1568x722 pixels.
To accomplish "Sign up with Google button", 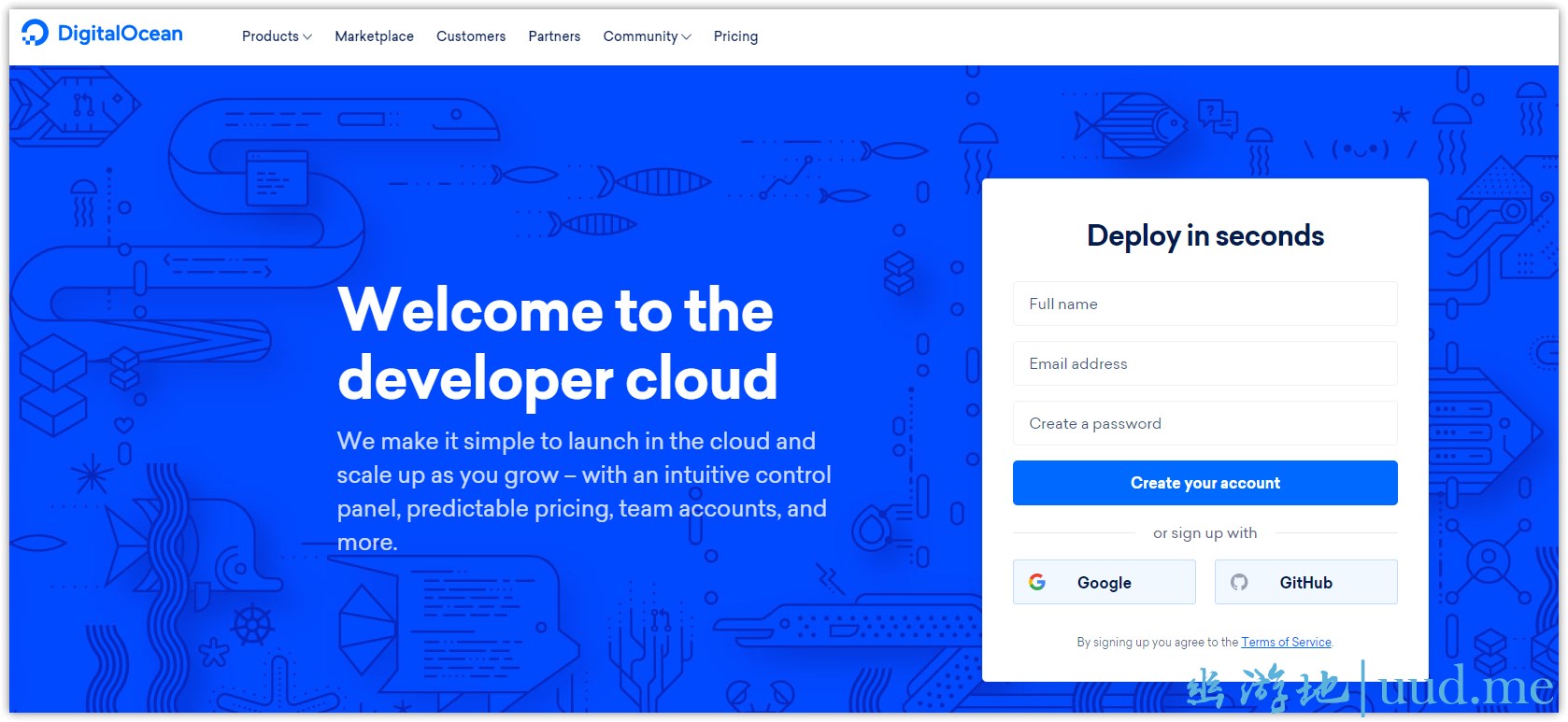I will pyautogui.click(x=1104, y=582).
